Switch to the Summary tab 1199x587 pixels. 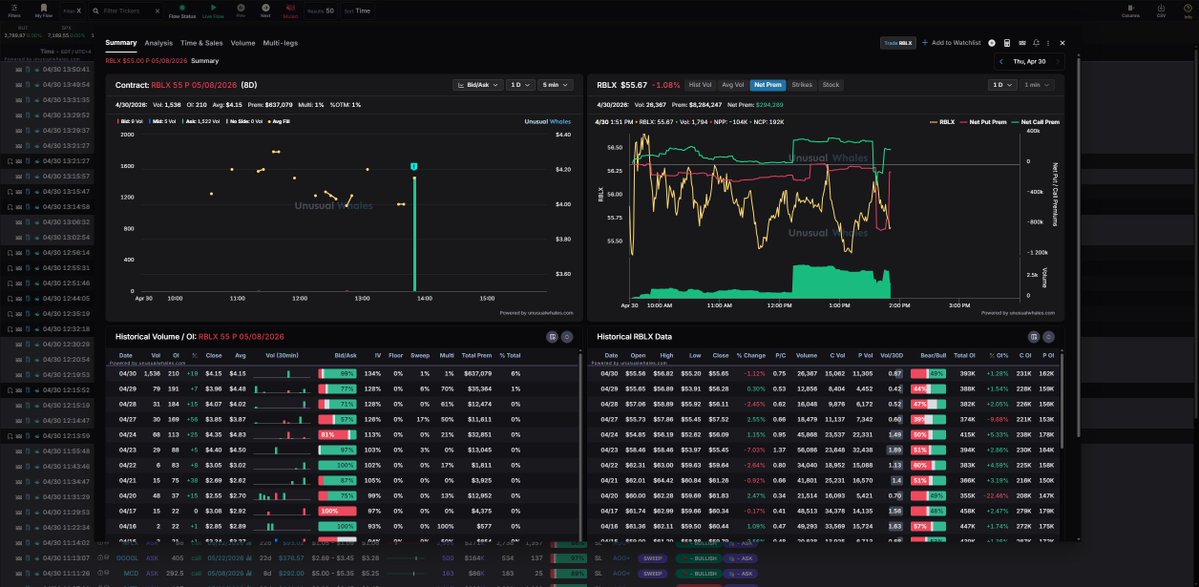pos(121,43)
